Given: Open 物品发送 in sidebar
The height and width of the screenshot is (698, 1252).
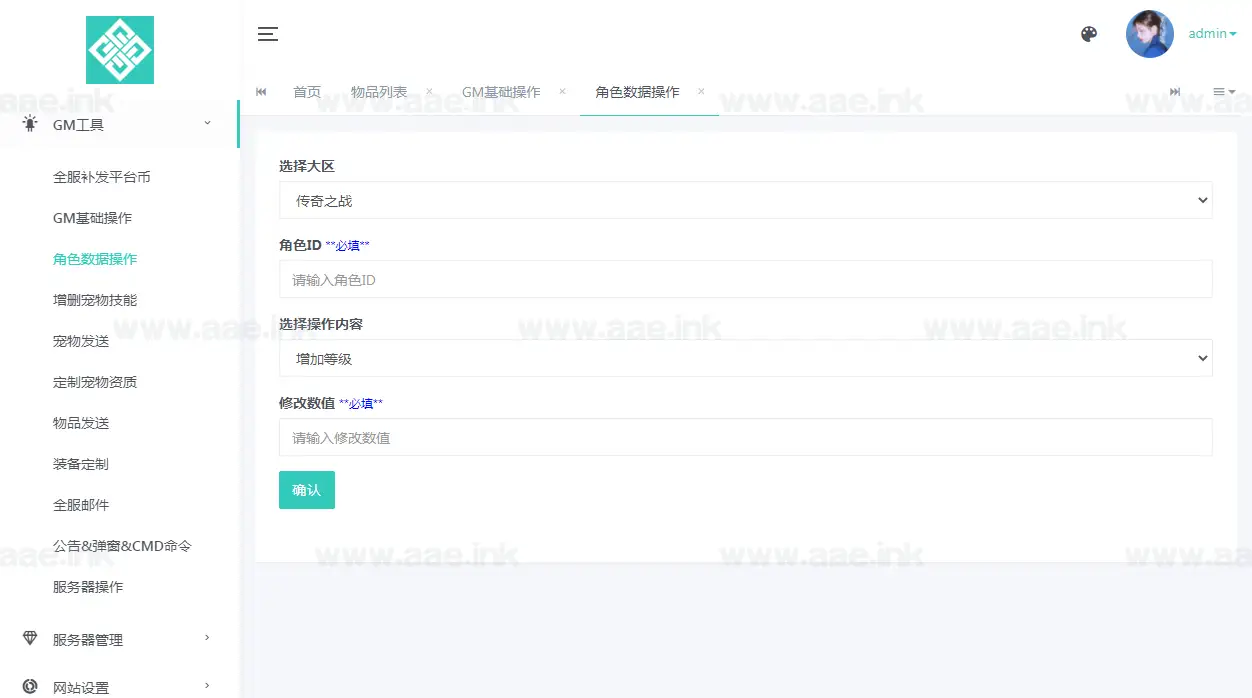Looking at the screenshot, I should click(81, 423).
